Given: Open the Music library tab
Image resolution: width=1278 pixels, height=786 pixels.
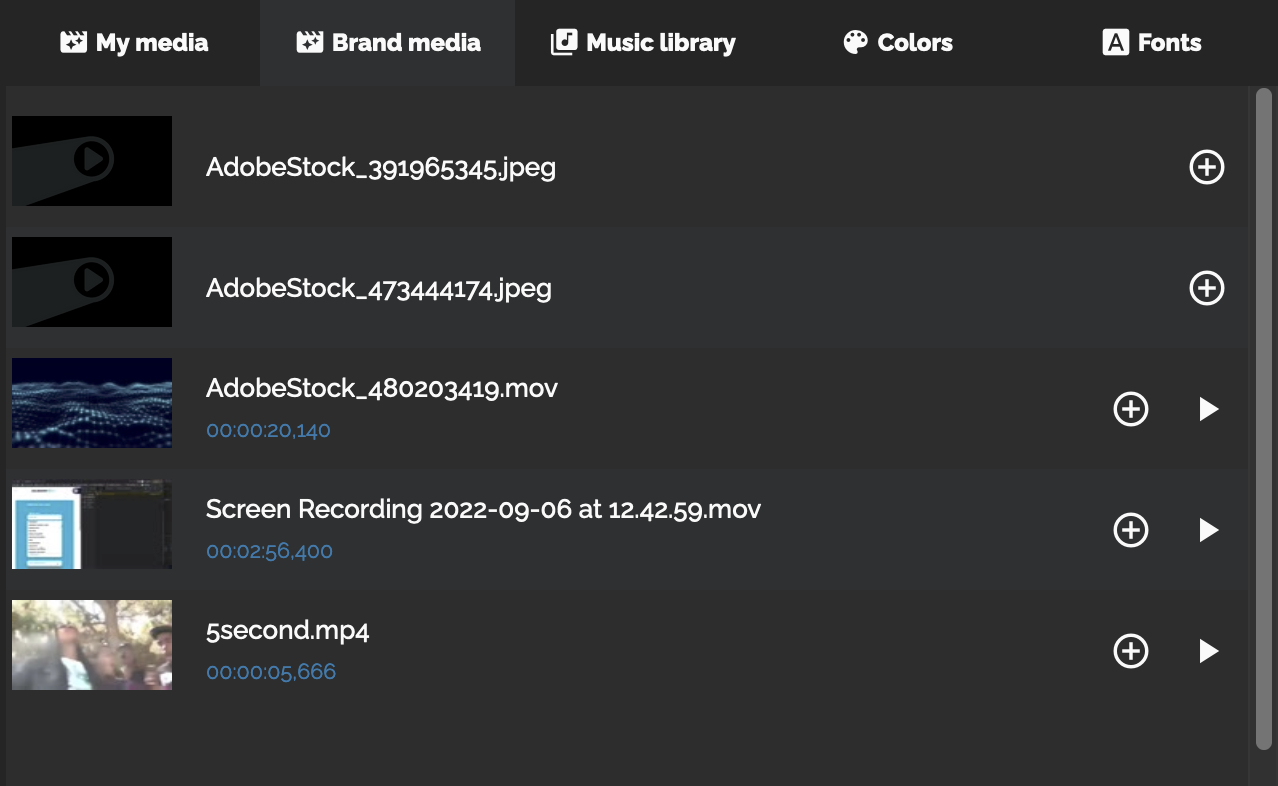Looking at the screenshot, I should pyautogui.click(x=643, y=43).
